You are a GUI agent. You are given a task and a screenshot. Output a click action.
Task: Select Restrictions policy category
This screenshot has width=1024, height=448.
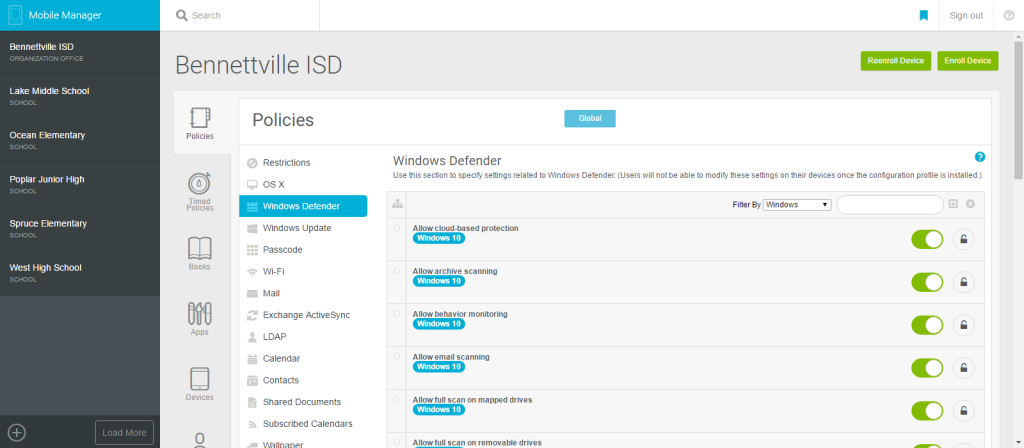[x=303, y=163]
